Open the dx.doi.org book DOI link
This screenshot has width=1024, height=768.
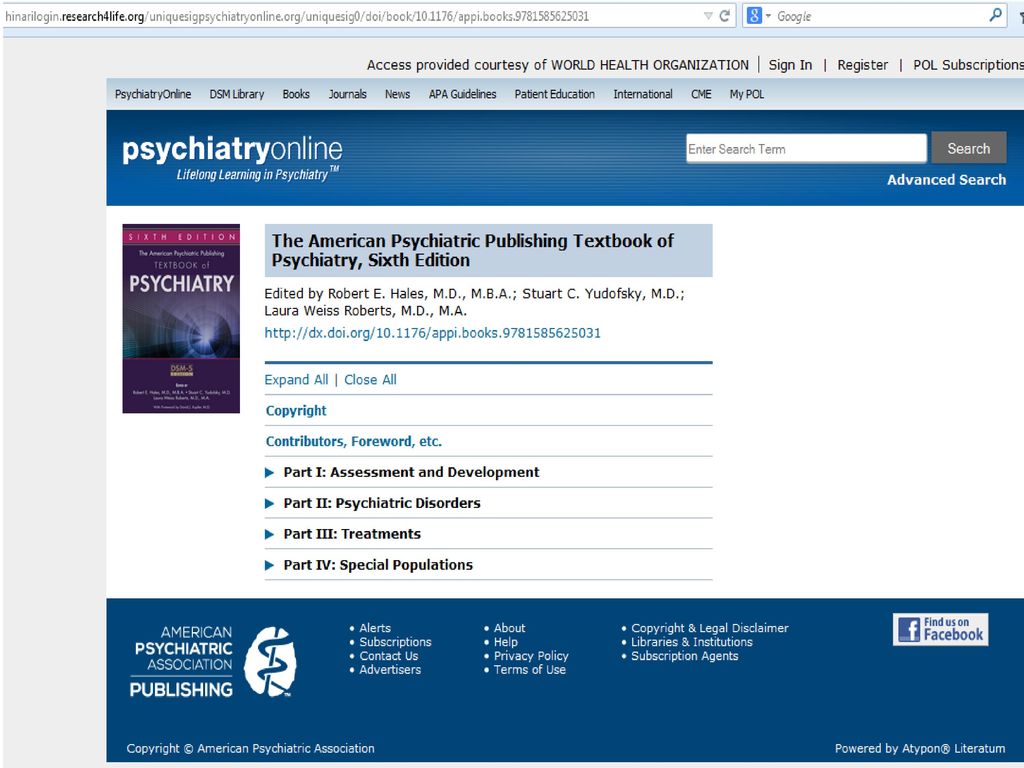432,333
